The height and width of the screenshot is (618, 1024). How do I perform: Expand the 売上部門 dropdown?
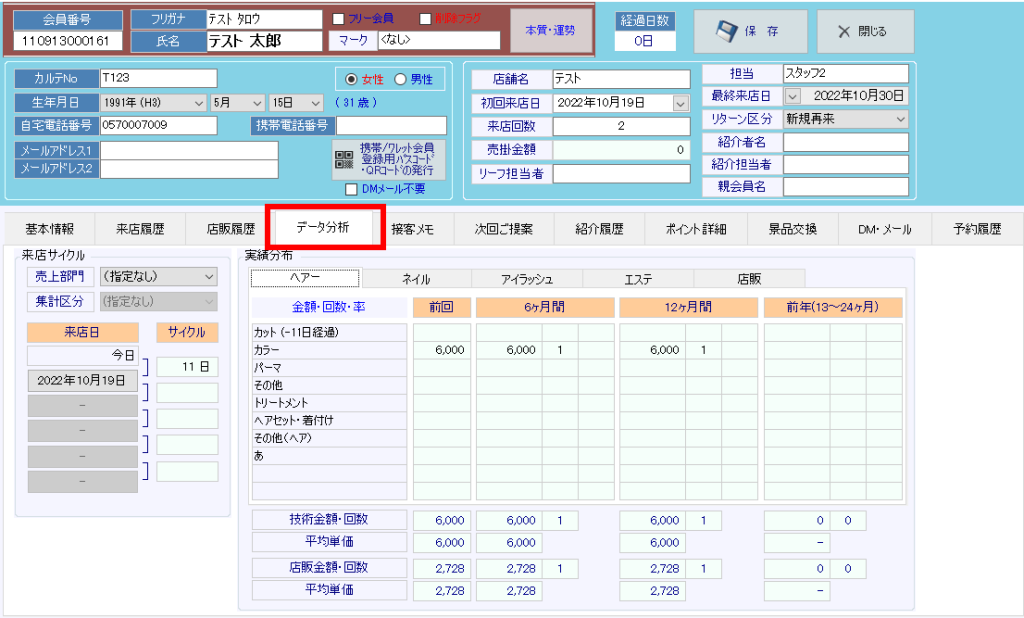[x=209, y=277]
